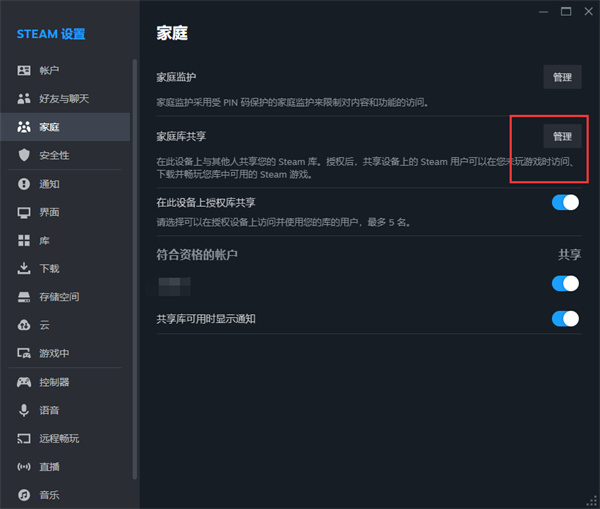Click the 云 cloud icon

[24, 325]
